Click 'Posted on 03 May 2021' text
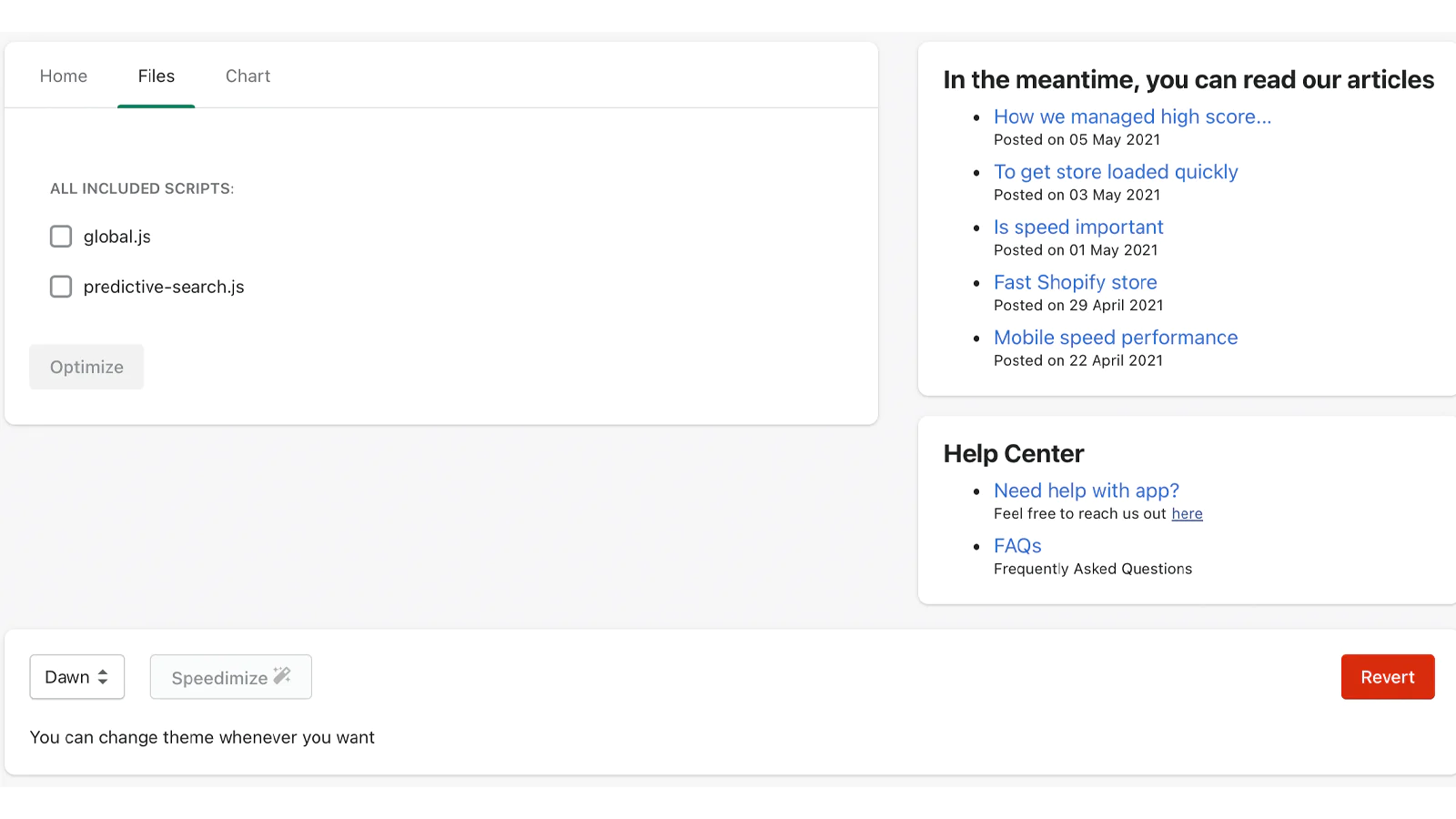 point(1077,195)
